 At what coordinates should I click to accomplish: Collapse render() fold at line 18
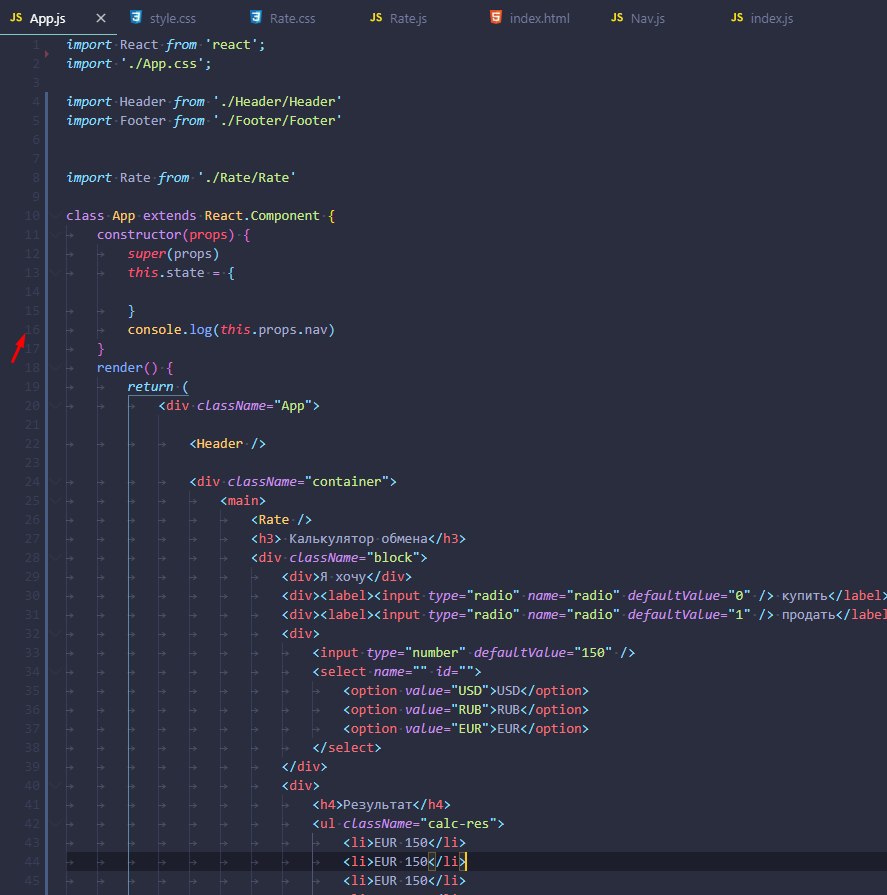(x=55, y=368)
